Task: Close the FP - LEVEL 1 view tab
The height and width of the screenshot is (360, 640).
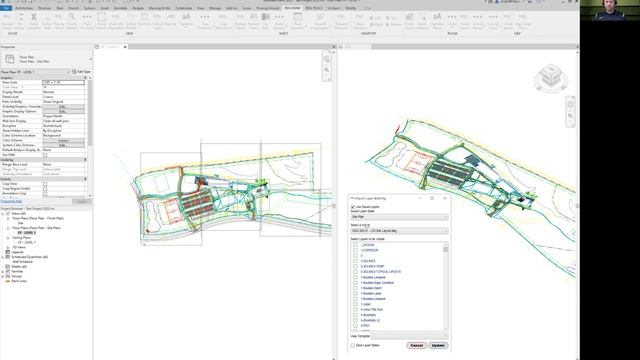Action: tap(125, 47)
